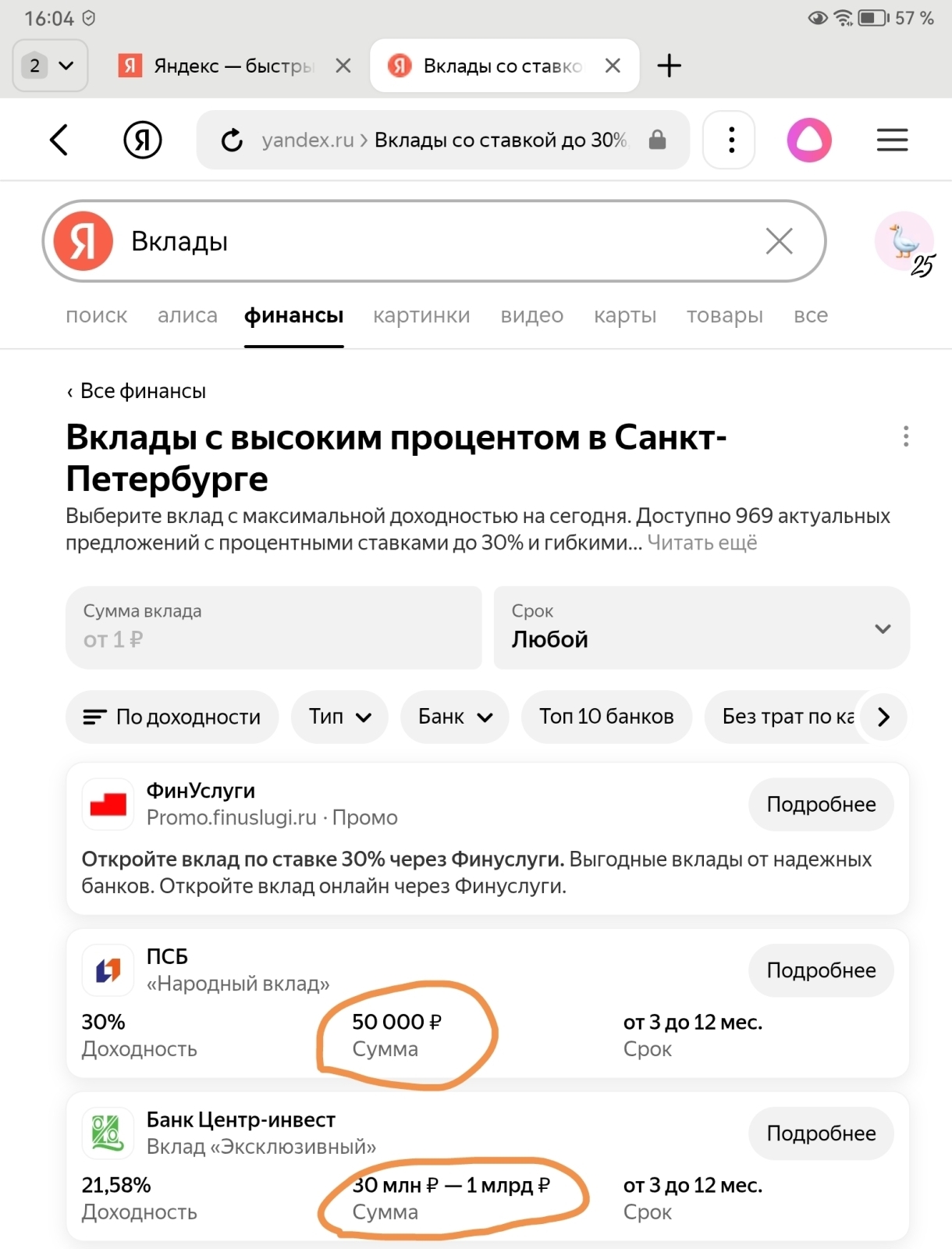
Task: Tap the browser back arrow
Action: (x=59, y=141)
